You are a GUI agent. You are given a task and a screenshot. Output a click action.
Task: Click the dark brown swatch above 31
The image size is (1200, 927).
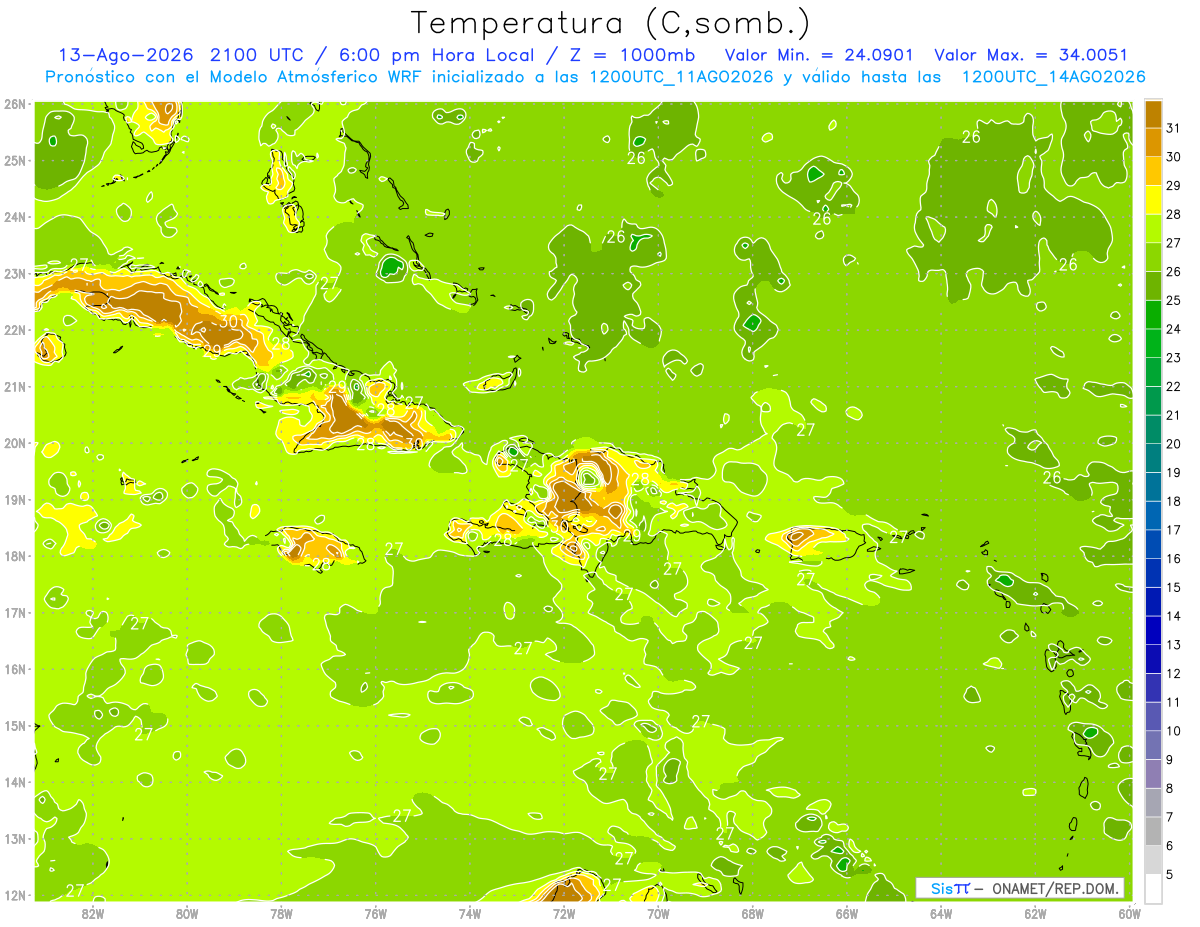[x=1153, y=113]
